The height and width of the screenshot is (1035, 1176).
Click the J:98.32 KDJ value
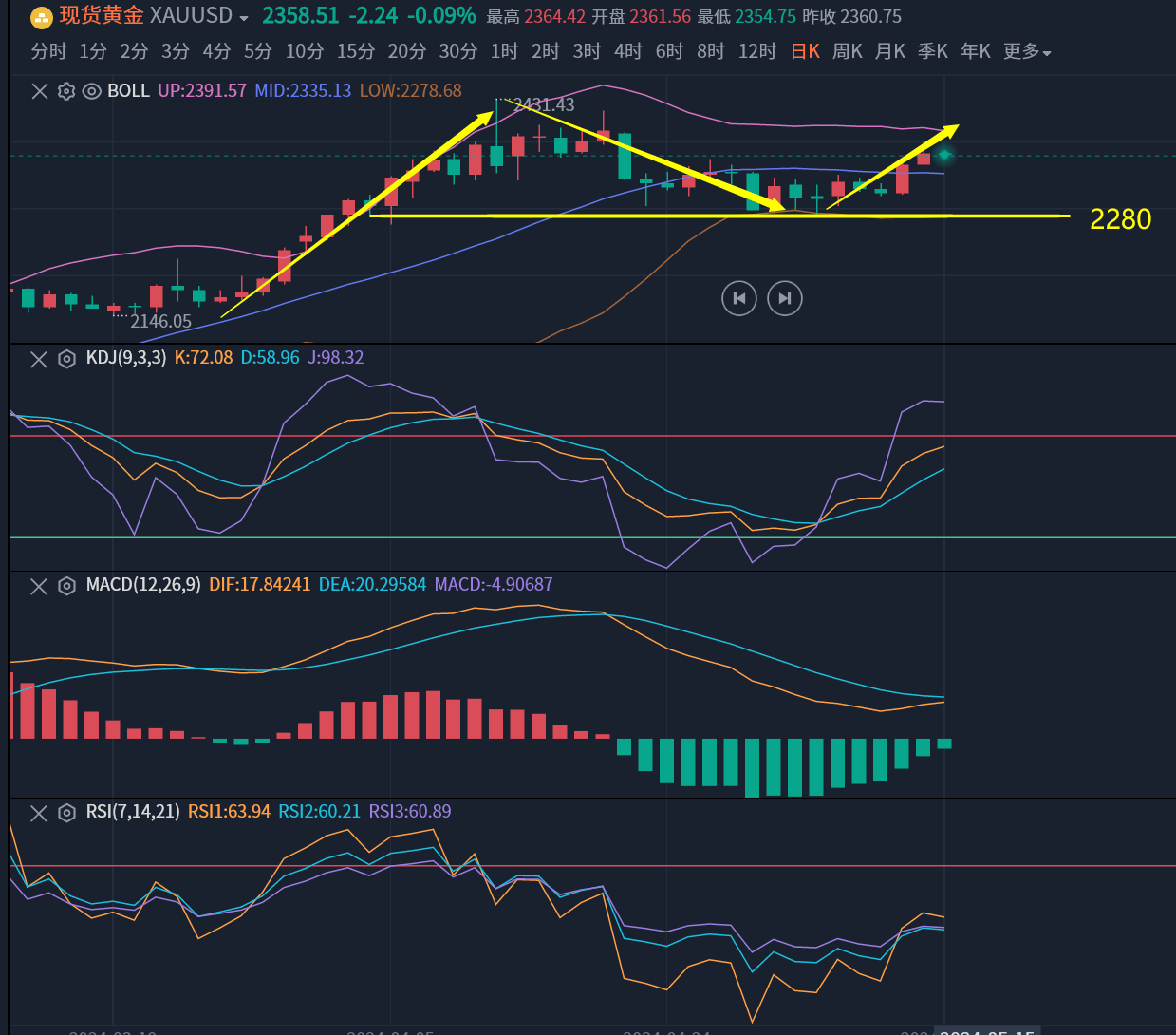pyautogui.click(x=336, y=358)
